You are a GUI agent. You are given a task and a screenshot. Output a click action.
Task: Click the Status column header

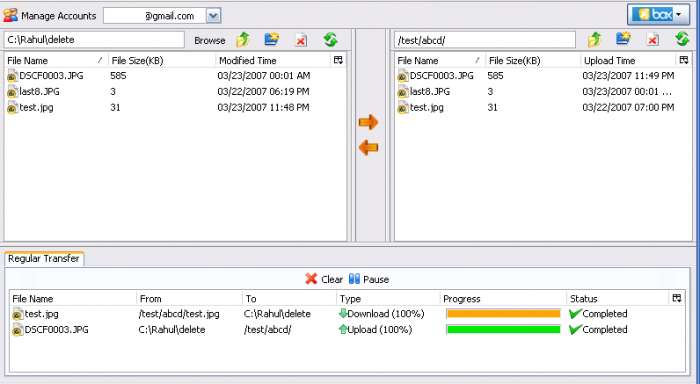[617, 298]
